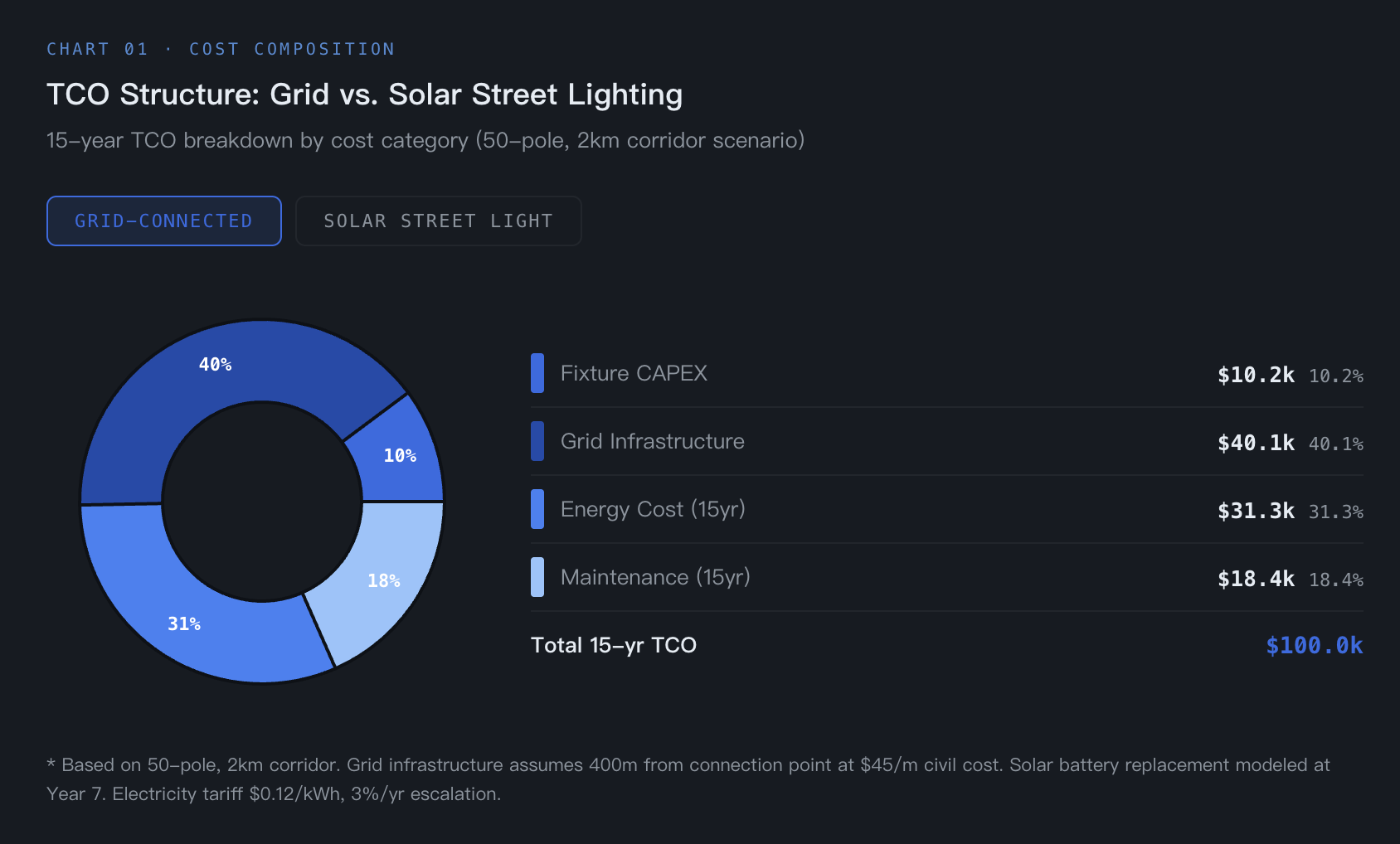The width and height of the screenshot is (1400, 844).
Task: Select the Grid Infrastructure legend label
Action: [652, 441]
